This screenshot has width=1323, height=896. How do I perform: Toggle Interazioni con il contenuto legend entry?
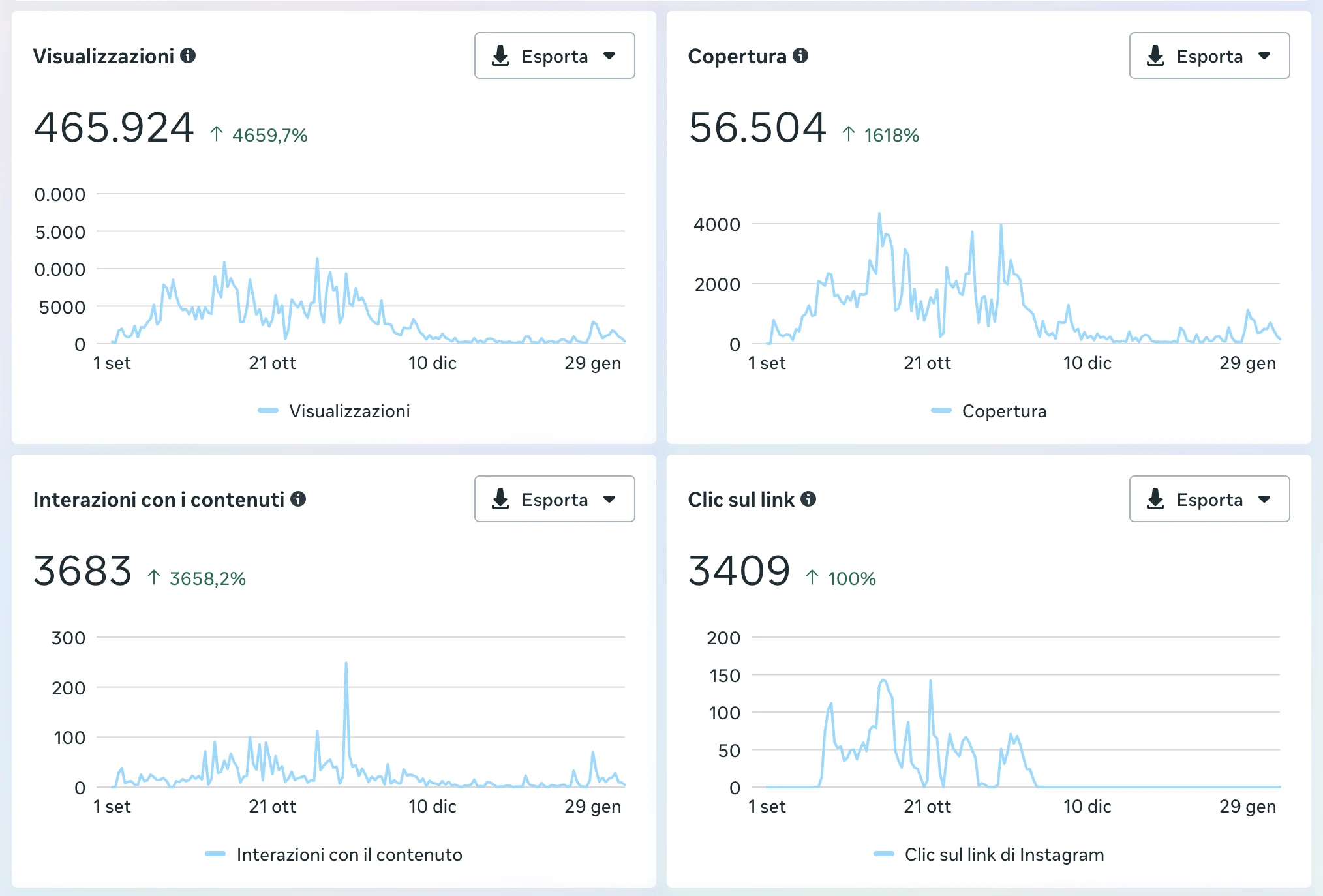coord(349,854)
